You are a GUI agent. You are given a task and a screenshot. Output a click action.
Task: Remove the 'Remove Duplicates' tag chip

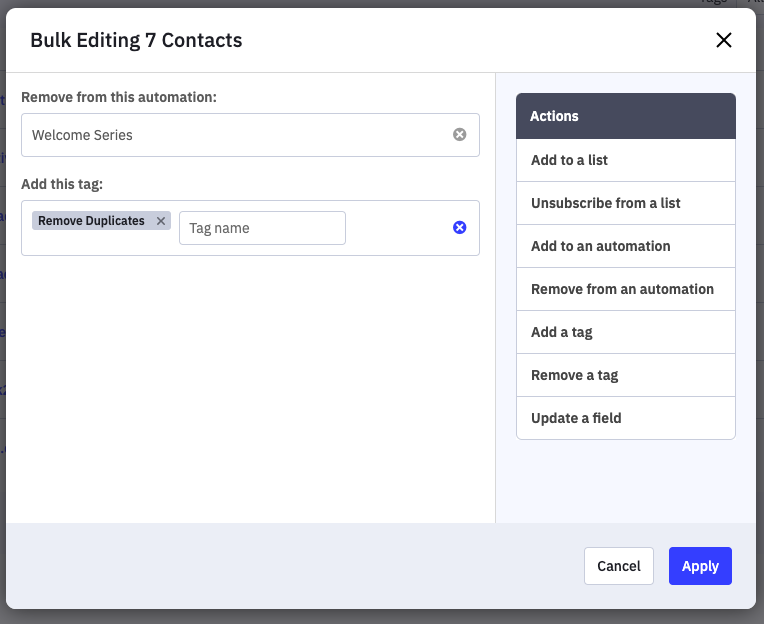161,221
